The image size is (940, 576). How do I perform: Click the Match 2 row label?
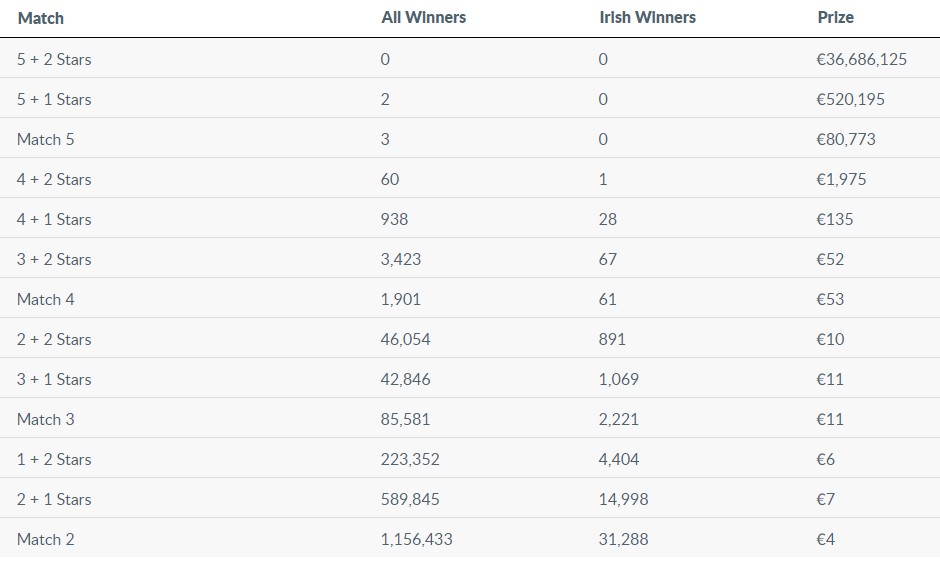pyautogui.click(x=46, y=539)
